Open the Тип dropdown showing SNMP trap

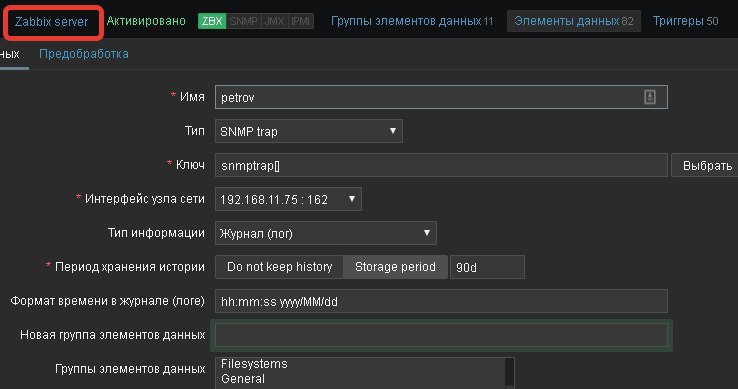click(x=309, y=131)
